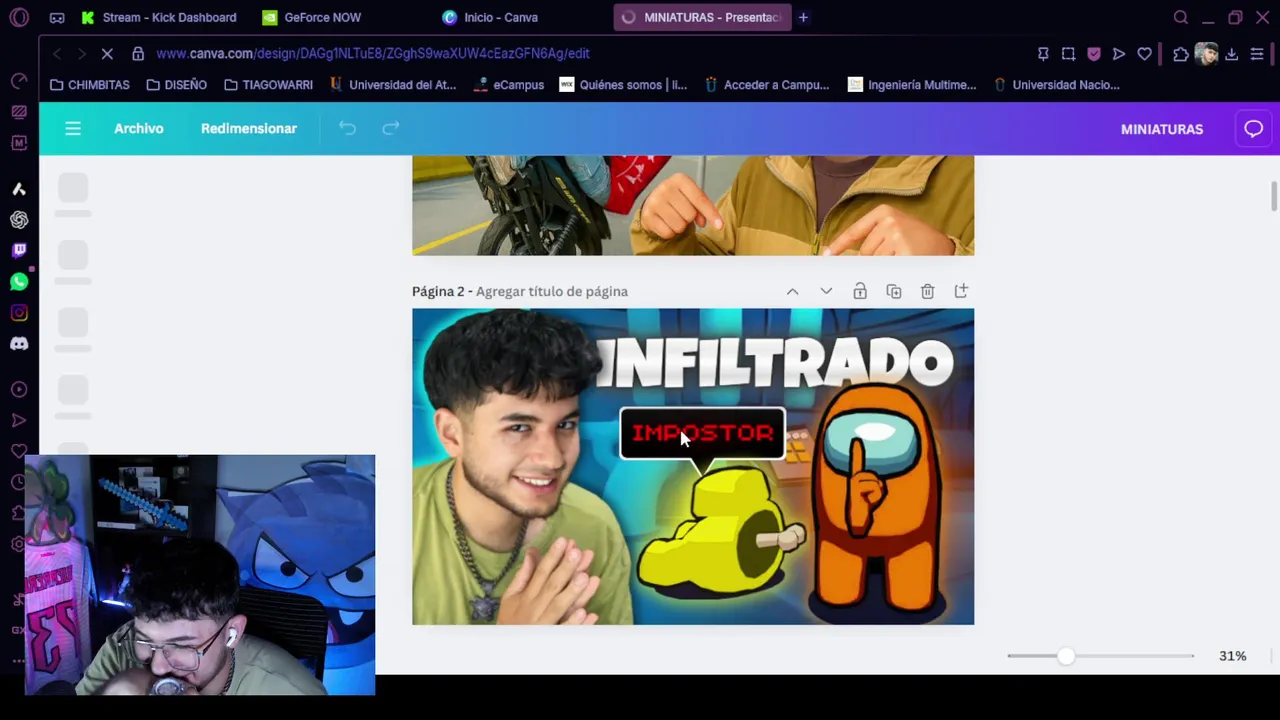Image resolution: width=1280 pixels, height=720 pixels.
Task: Open Twitch in the sidebar
Action: 19,251
